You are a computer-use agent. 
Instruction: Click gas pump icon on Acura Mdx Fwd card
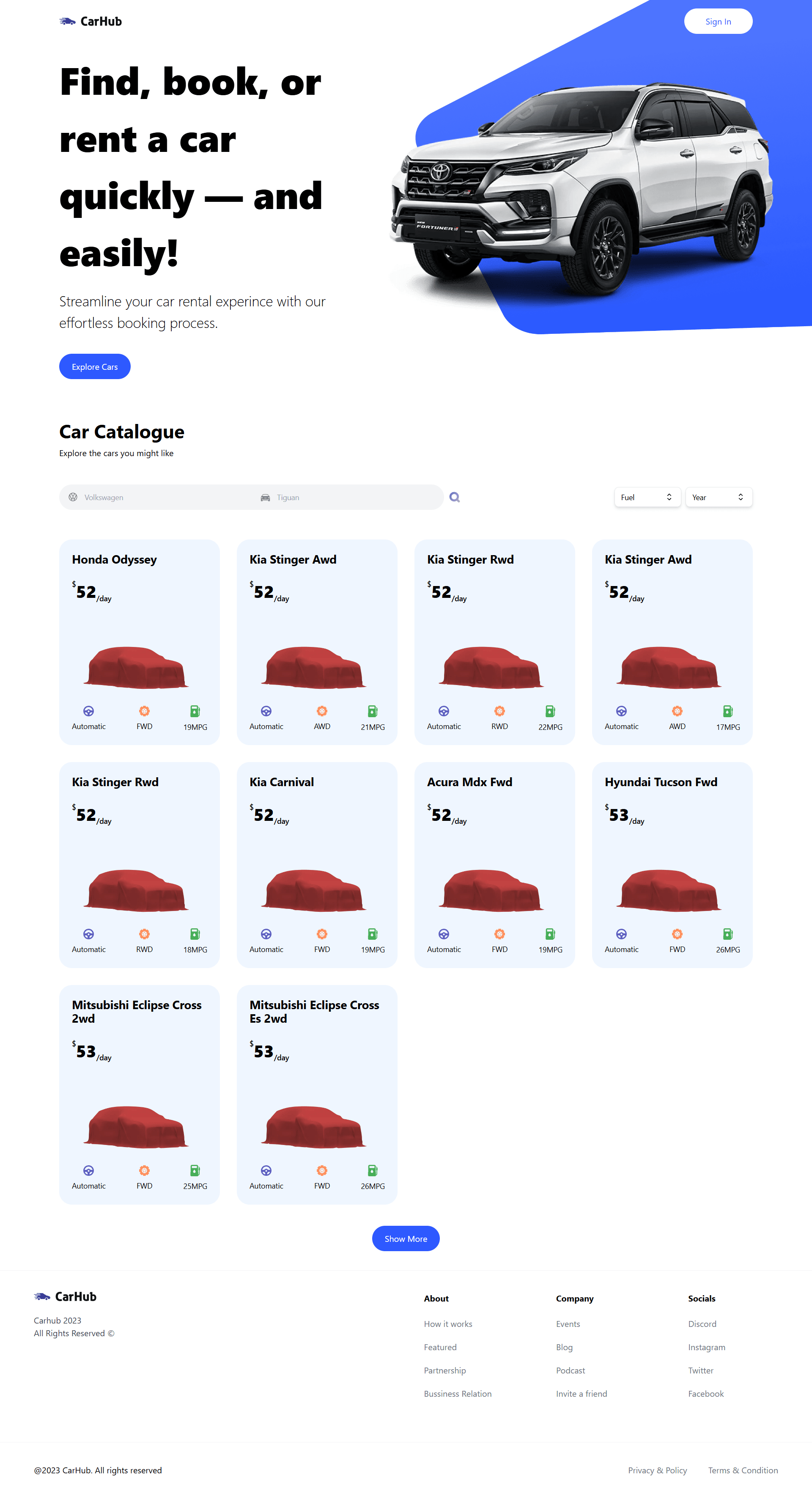click(x=550, y=933)
